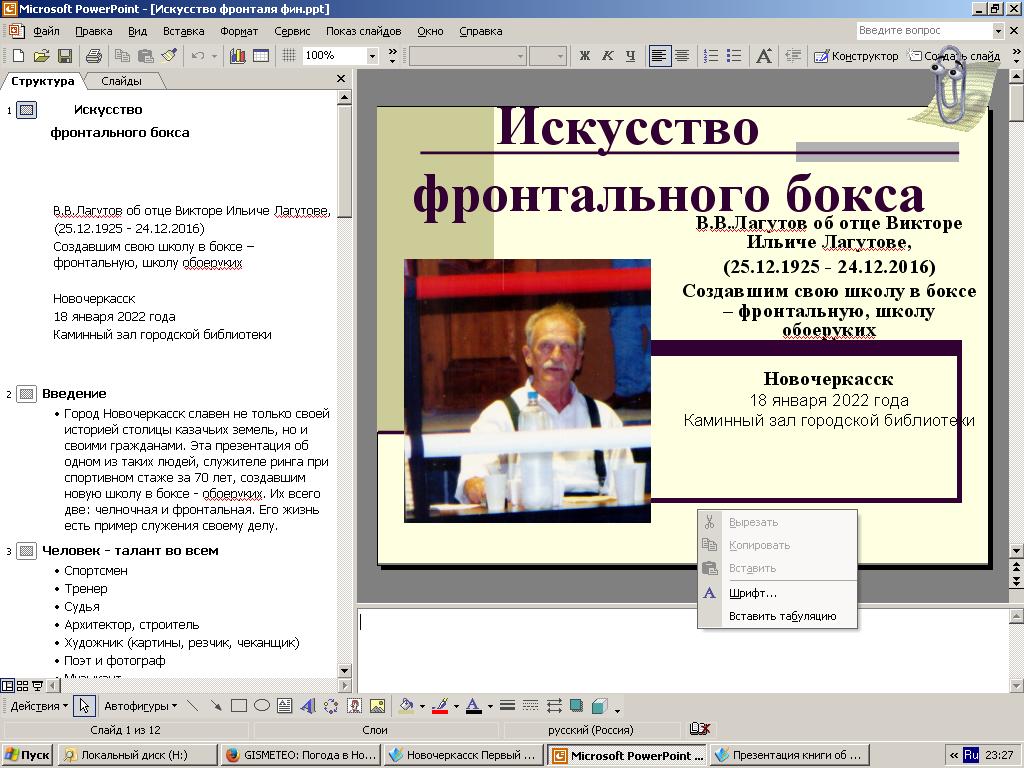Screen dimensions: 1024x768
Task: Toggle align text left
Action: [x=660, y=56]
